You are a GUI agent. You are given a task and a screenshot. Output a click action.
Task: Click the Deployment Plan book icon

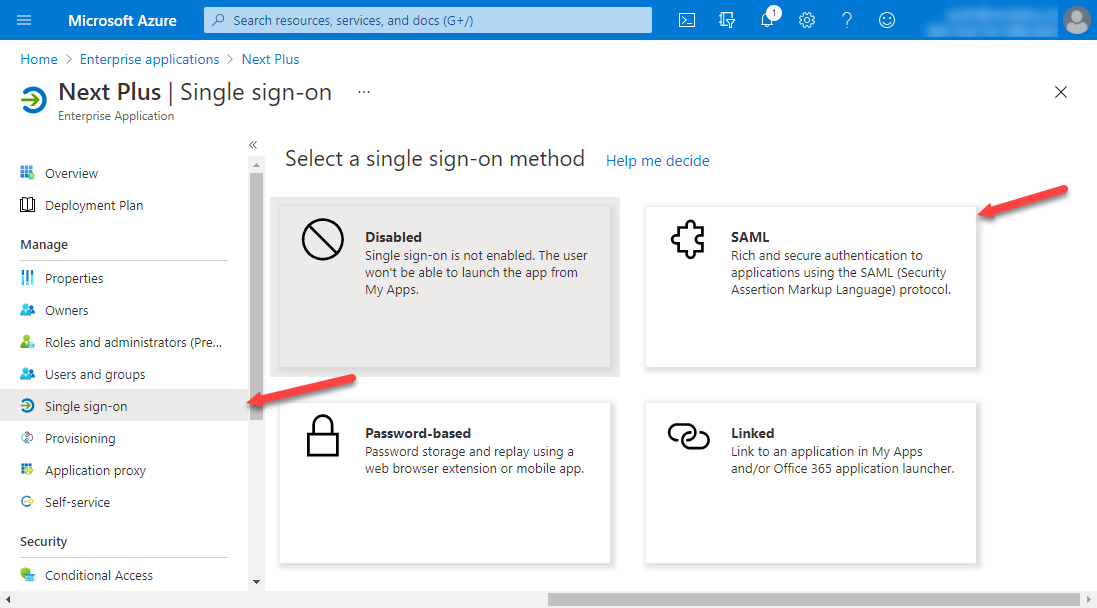pos(27,204)
